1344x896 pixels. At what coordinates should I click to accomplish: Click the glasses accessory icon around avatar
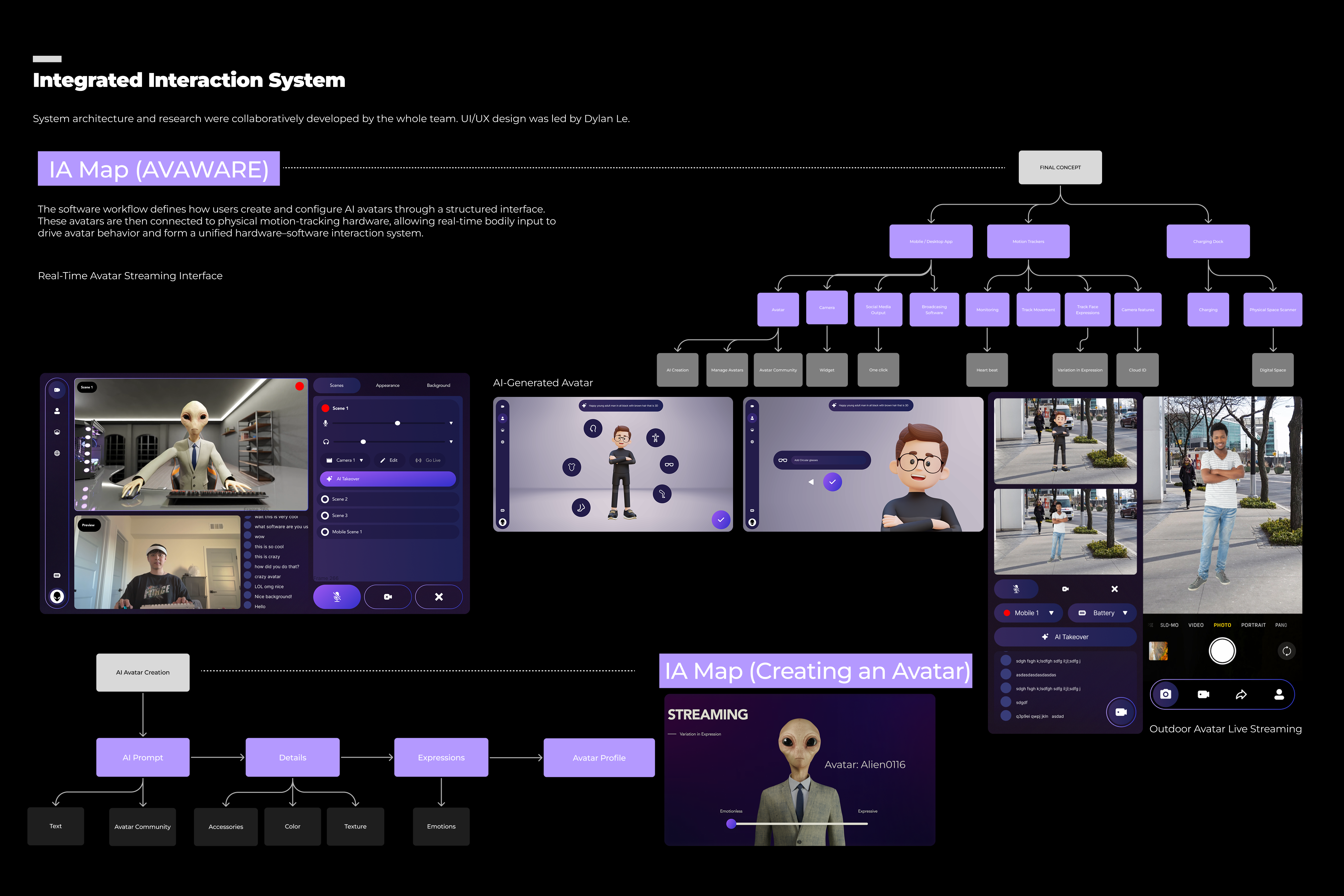click(x=669, y=465)
